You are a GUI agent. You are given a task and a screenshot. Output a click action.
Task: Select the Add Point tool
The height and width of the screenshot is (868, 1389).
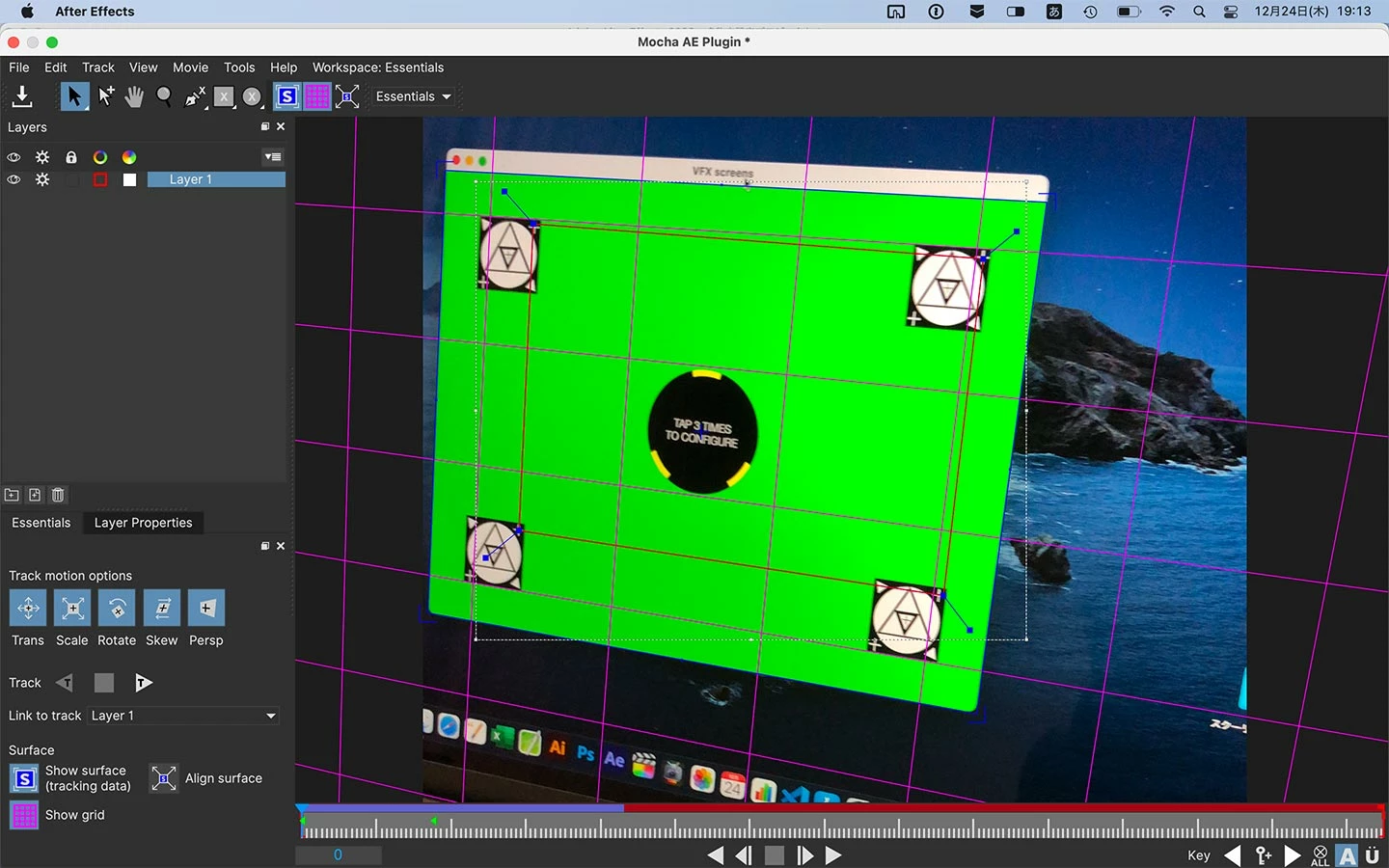pyautogui.click(x=106, y=96)
